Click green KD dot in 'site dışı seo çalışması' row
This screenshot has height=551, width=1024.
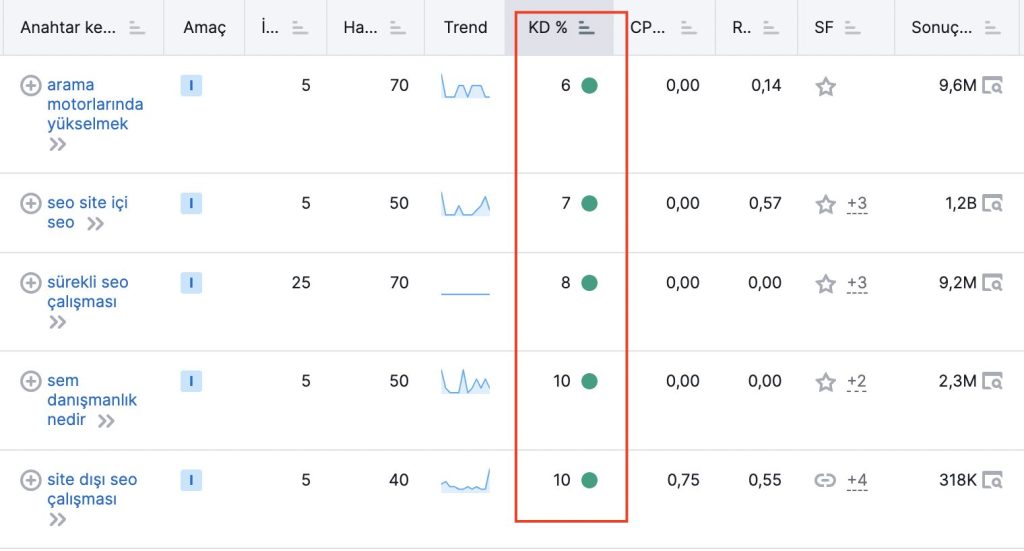589,480
